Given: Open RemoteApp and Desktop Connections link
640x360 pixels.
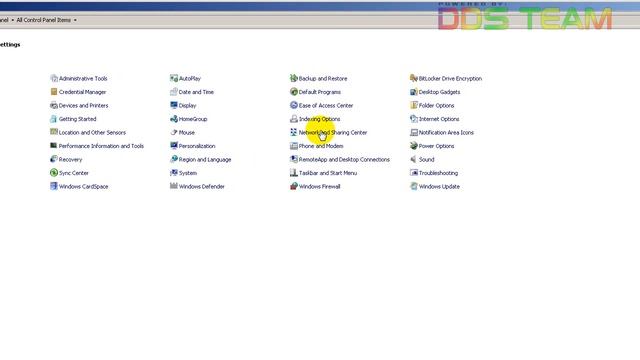Looking at the screenshot, I should point(344,159).
